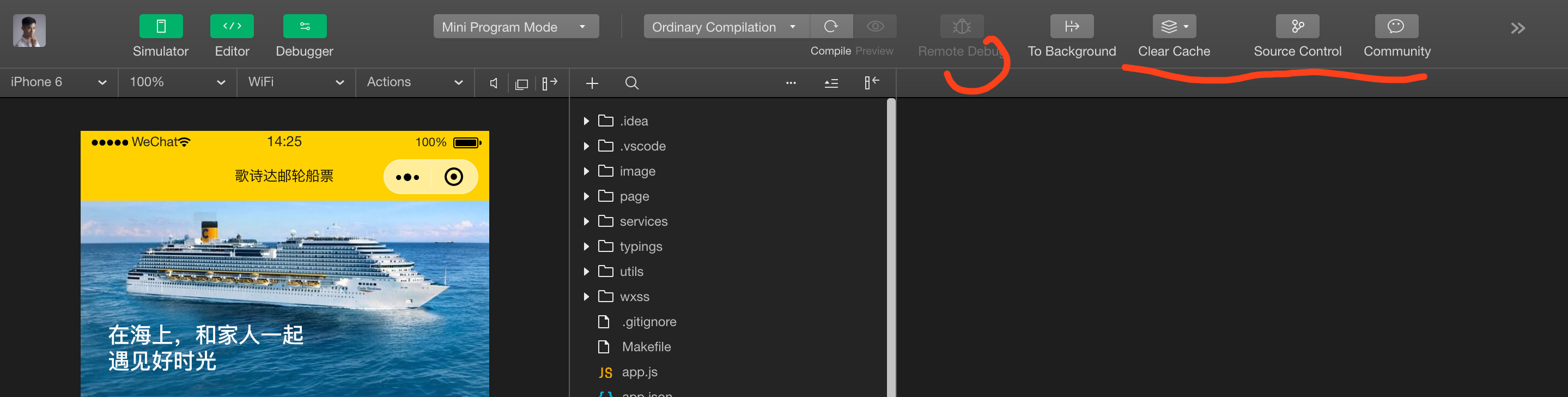Screen dimensions: 1568x397
Task: Click the Compile refresh icon
Action: coord(831,26)
